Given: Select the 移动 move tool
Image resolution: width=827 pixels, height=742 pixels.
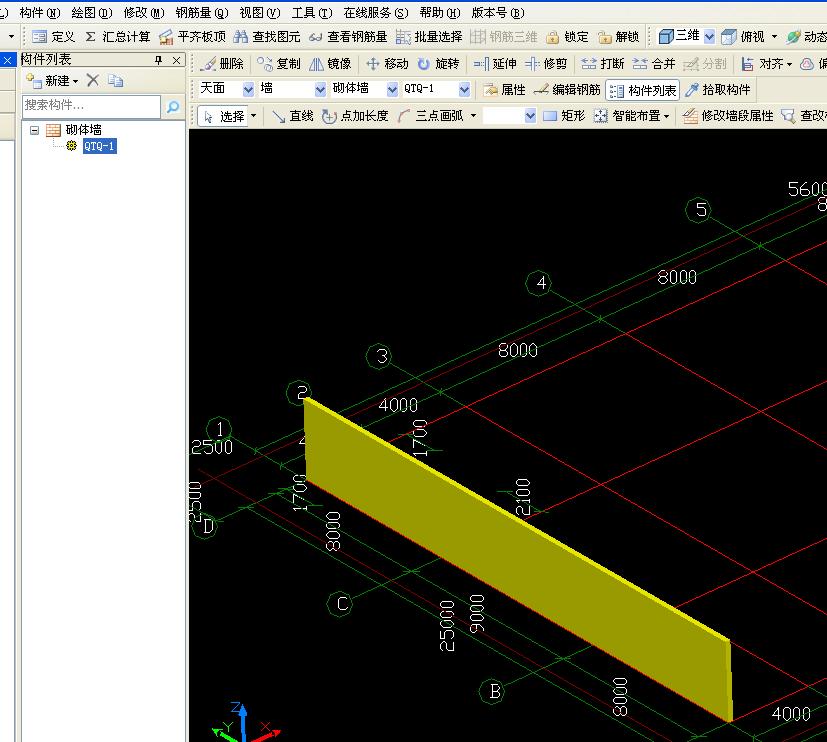Looking at the screenshot, I should click(387, 64).
